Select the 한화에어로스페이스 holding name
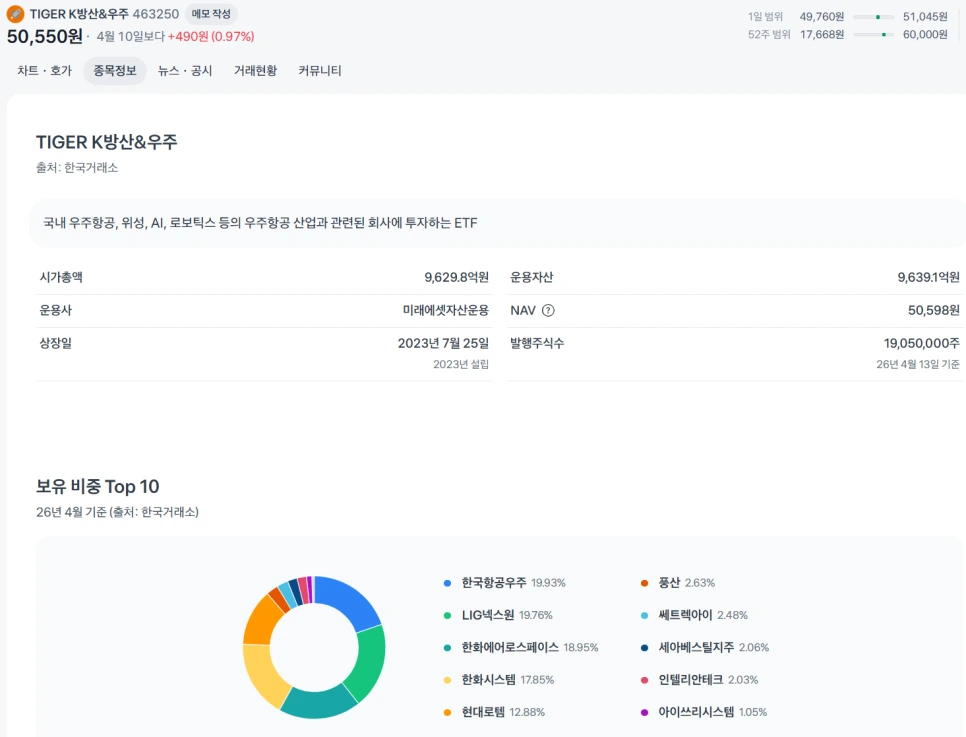Image resolution: width=966 pixels, height=737 pixels. (x=509, y=647)
